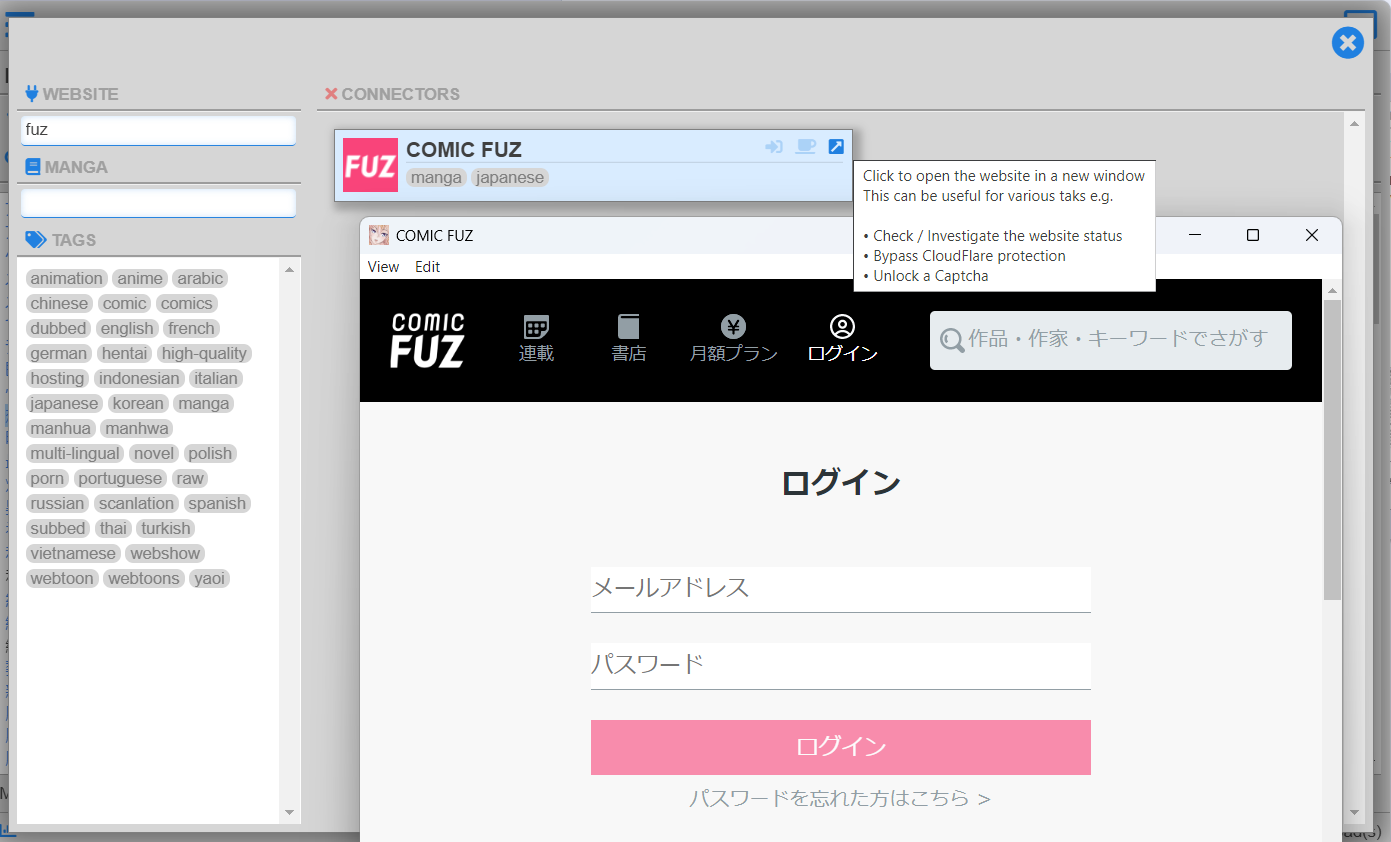Select the subbed tag
Viewport: 1391px width, 842px height.
[58, 528]
